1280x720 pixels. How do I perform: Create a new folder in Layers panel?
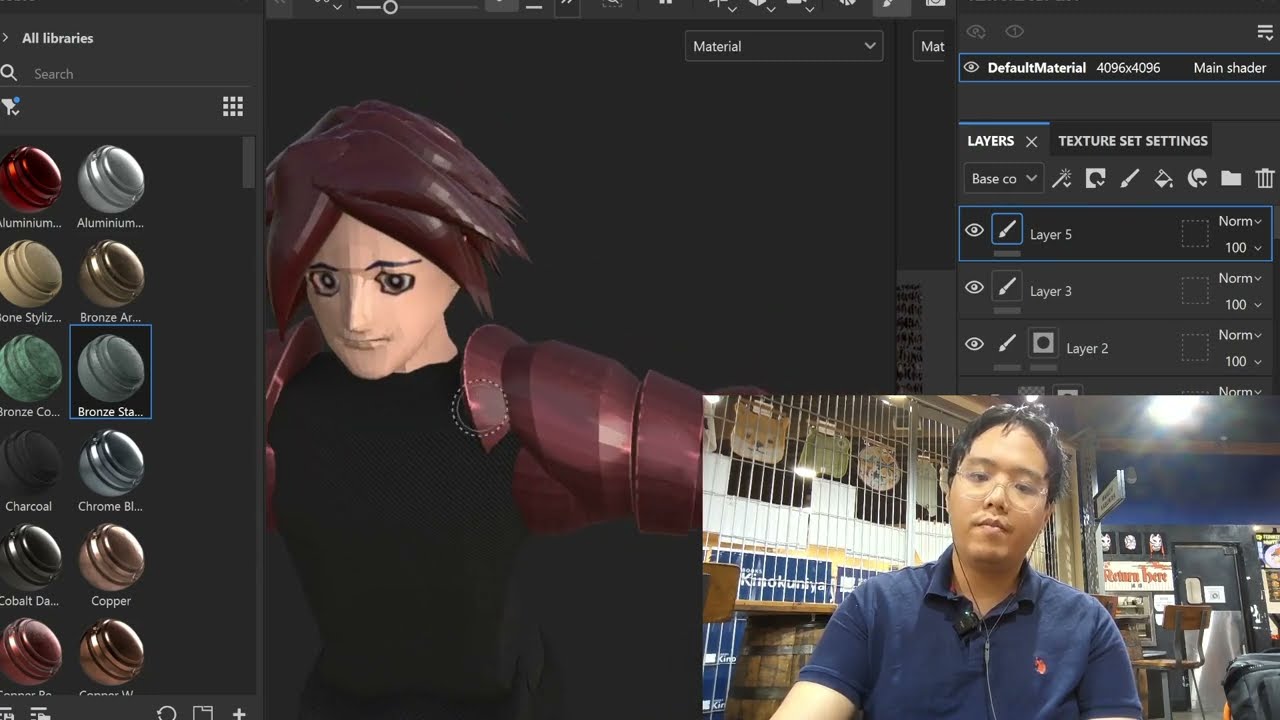[x=1231, y=179]
